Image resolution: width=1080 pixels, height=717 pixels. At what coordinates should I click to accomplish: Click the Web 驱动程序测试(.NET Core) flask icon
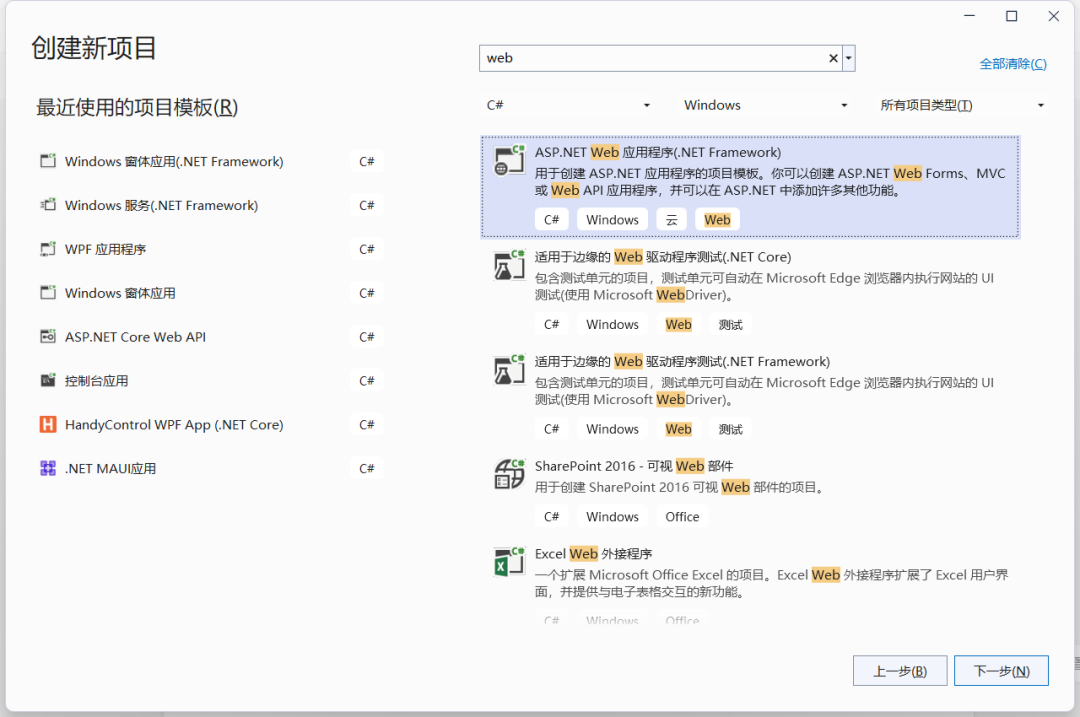pyautogui.click(x=509, y=265)
